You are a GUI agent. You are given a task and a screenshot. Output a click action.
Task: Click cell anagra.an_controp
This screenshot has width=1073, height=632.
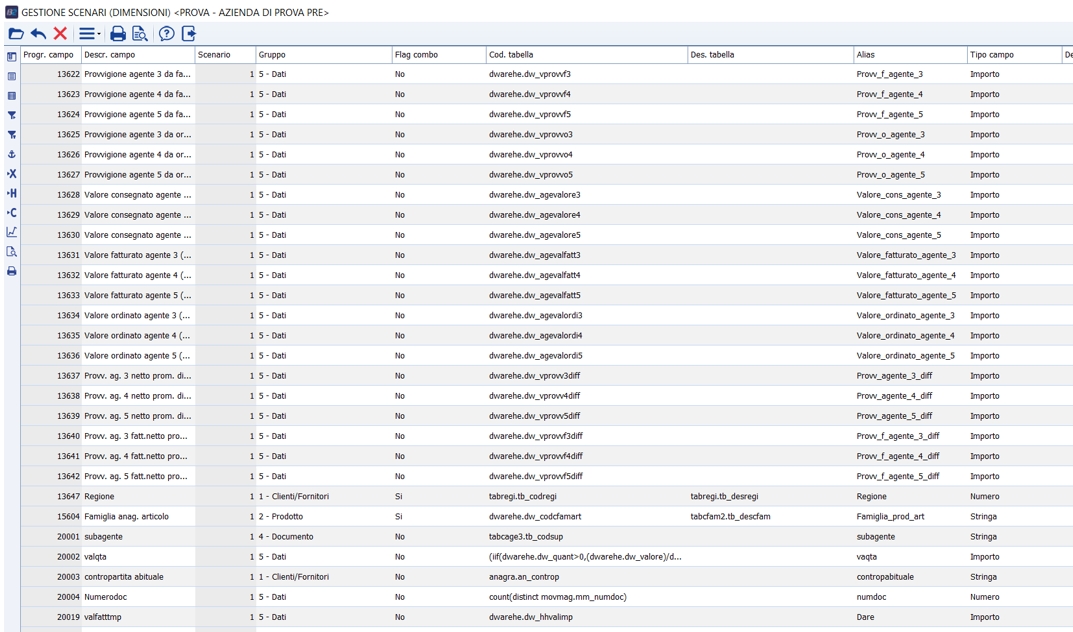pyautogui.click(x=586, y=577)
